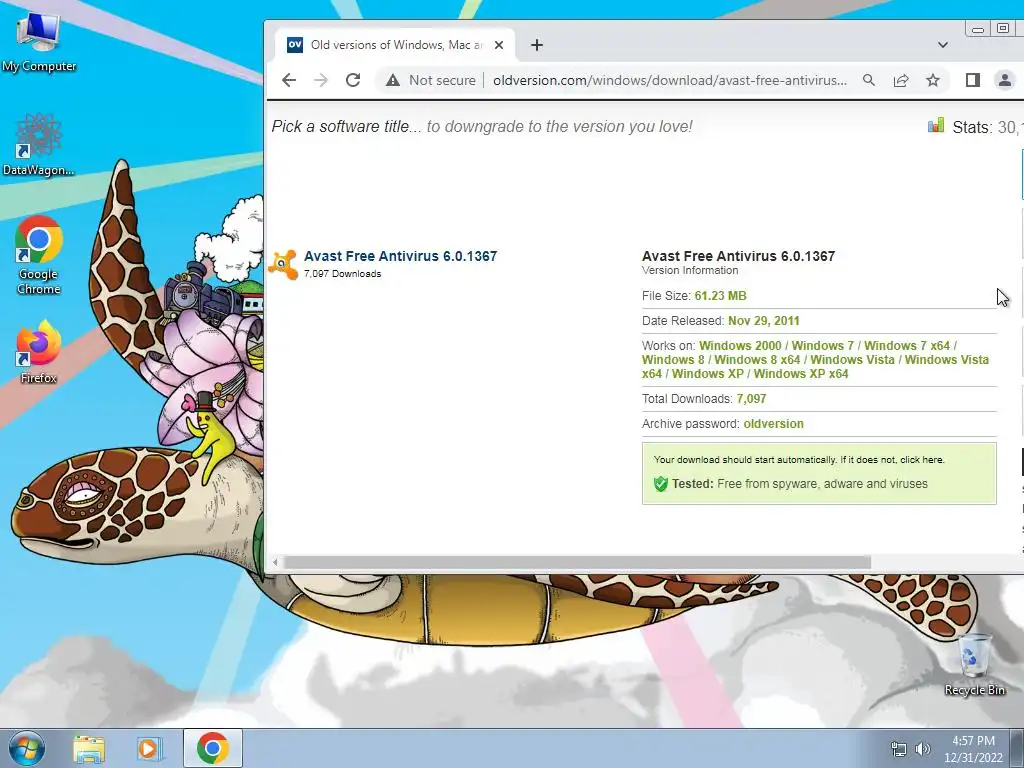Click the 'Version Information' subtitle
1024x768 pixels.
point(690,270)
